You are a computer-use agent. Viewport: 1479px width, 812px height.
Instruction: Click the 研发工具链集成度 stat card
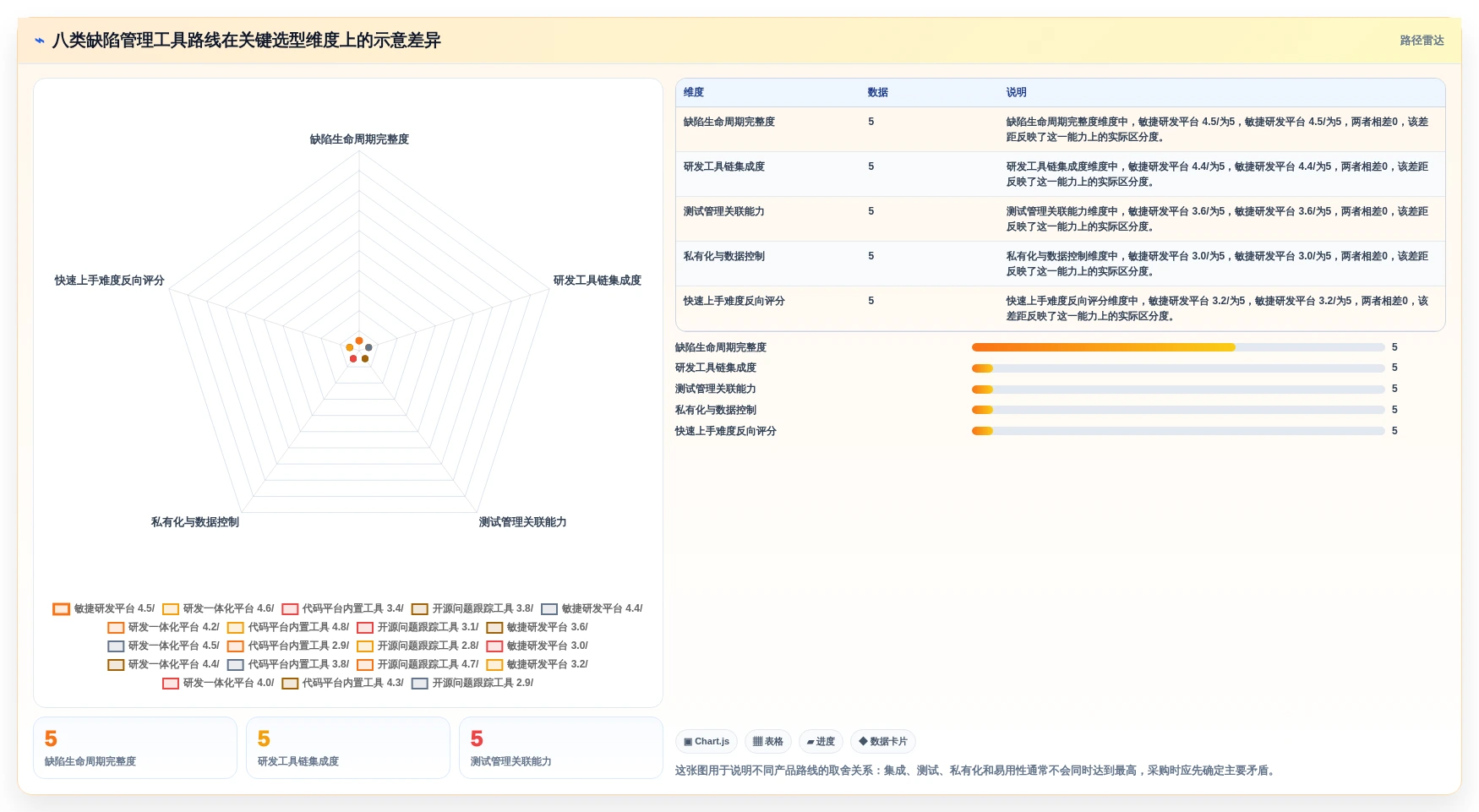(x=348, y=748)
